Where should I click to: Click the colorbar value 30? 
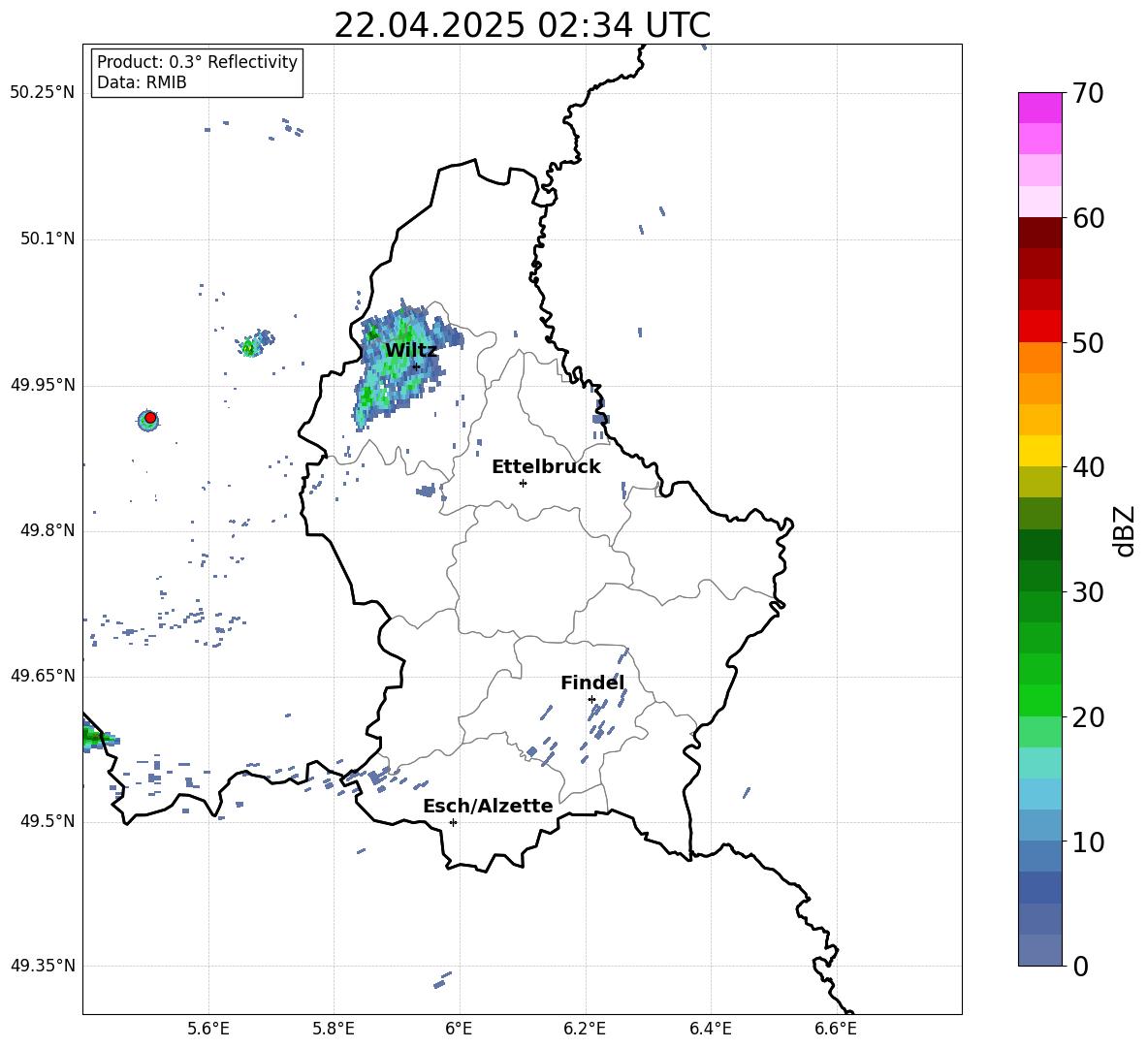point(1088,592)
